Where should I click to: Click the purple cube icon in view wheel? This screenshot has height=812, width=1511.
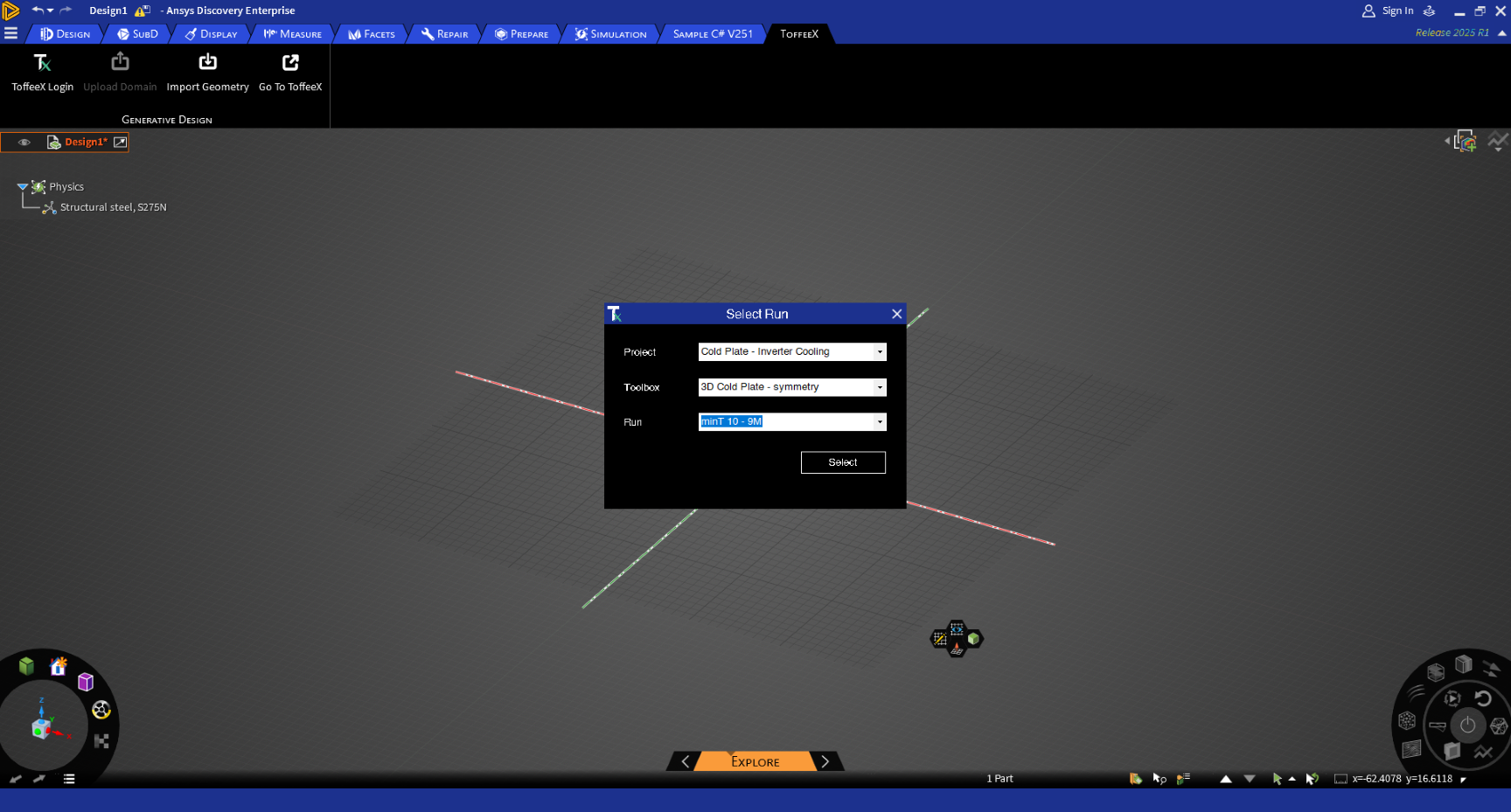[x=86, y=682]
